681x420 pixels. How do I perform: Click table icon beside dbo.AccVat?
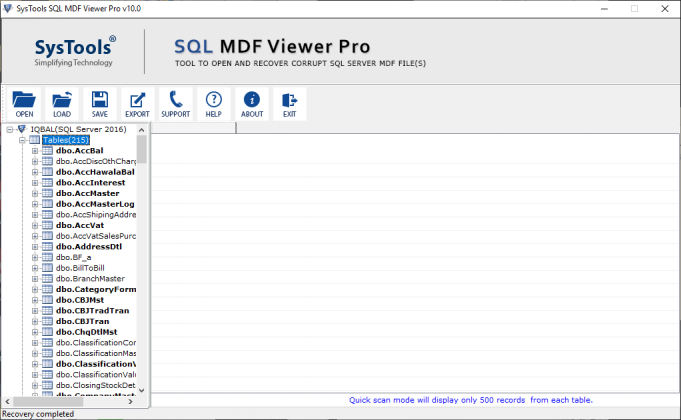click(x=47, y=225)
